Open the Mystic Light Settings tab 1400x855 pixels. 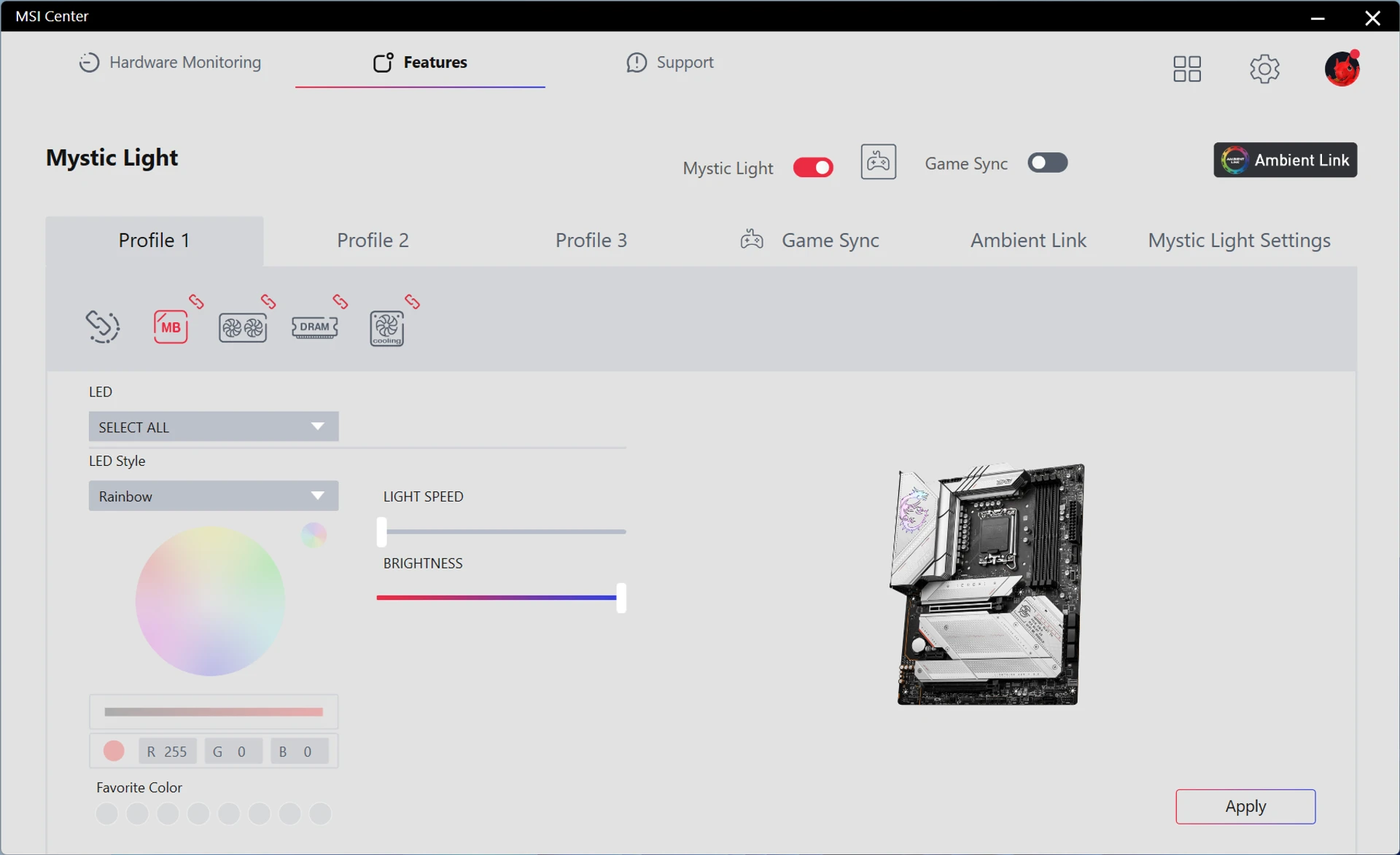pyautogui.click(x=1239, y=241)
